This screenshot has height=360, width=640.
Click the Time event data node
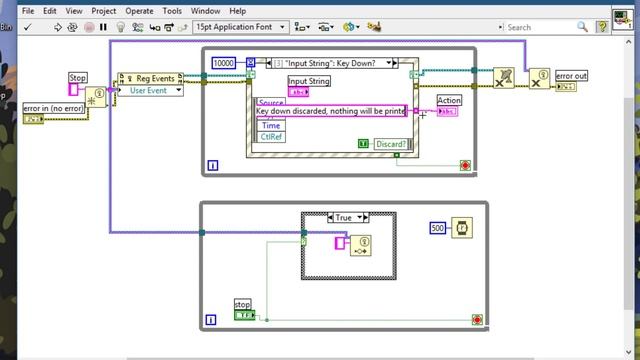[271, 125]
